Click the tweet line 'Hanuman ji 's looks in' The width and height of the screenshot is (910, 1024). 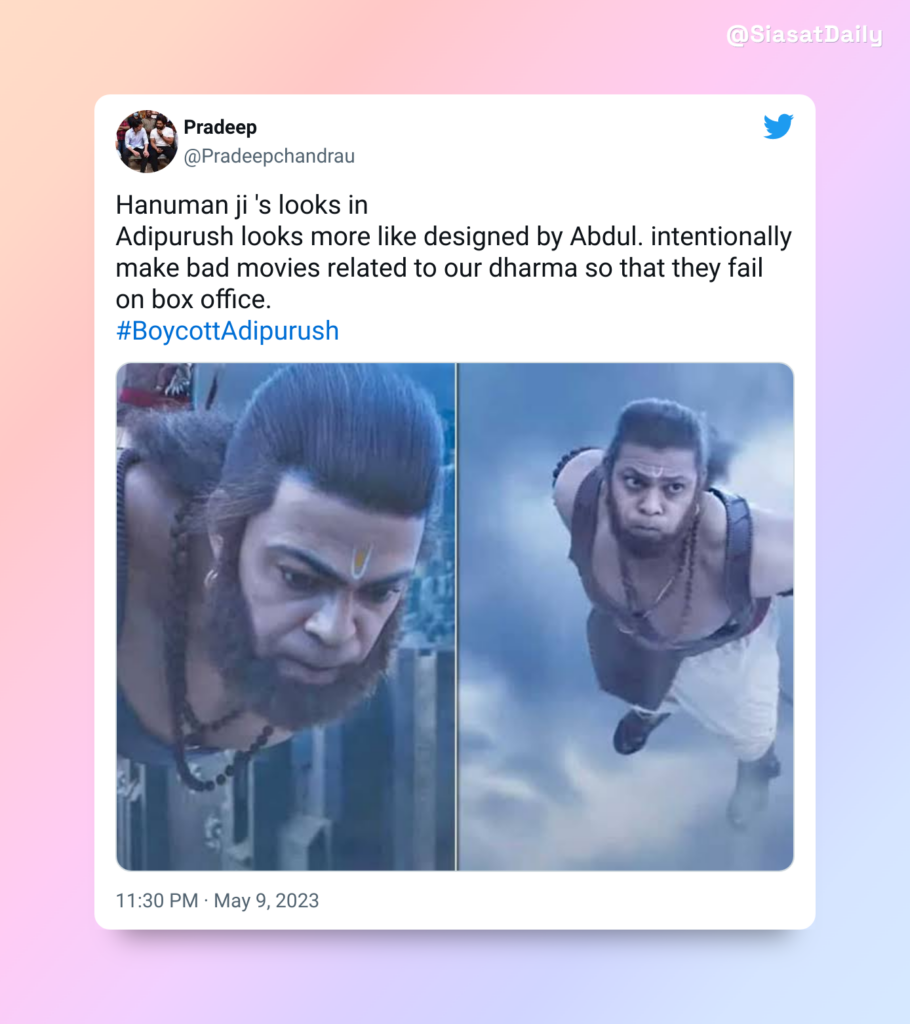pyautogui.click(x=242, y=205)
